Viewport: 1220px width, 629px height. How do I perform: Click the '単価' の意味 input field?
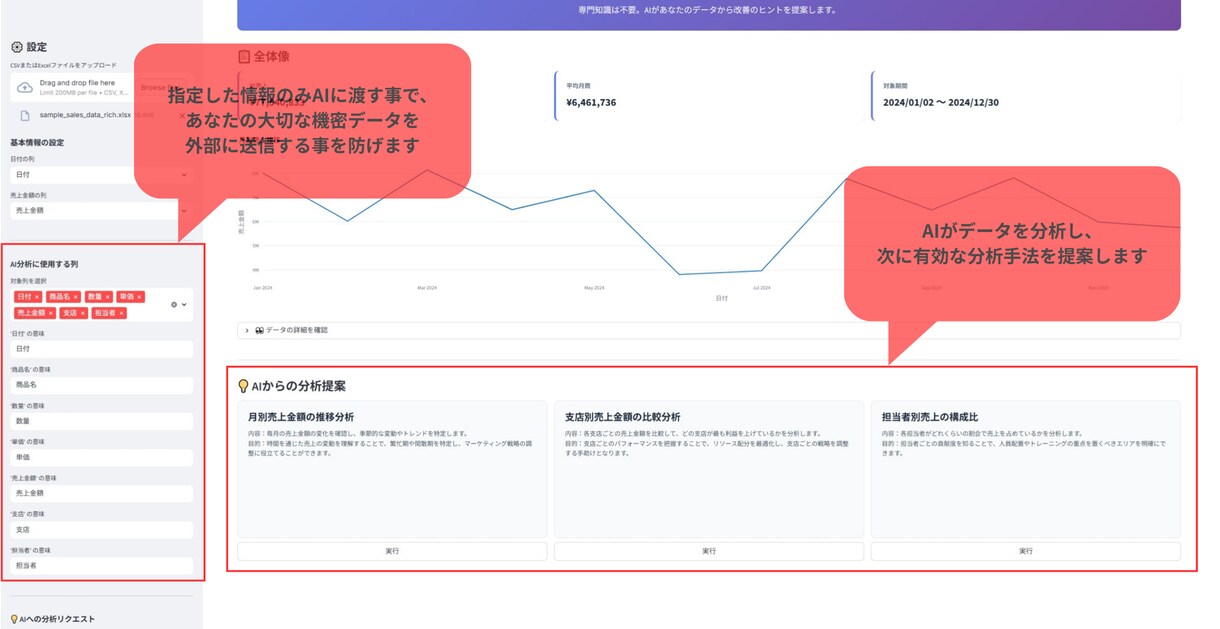pos(101,457)
